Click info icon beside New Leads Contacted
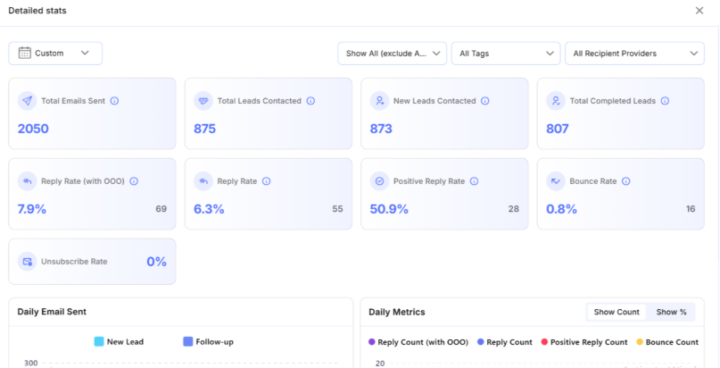 [x=485, y=101]
